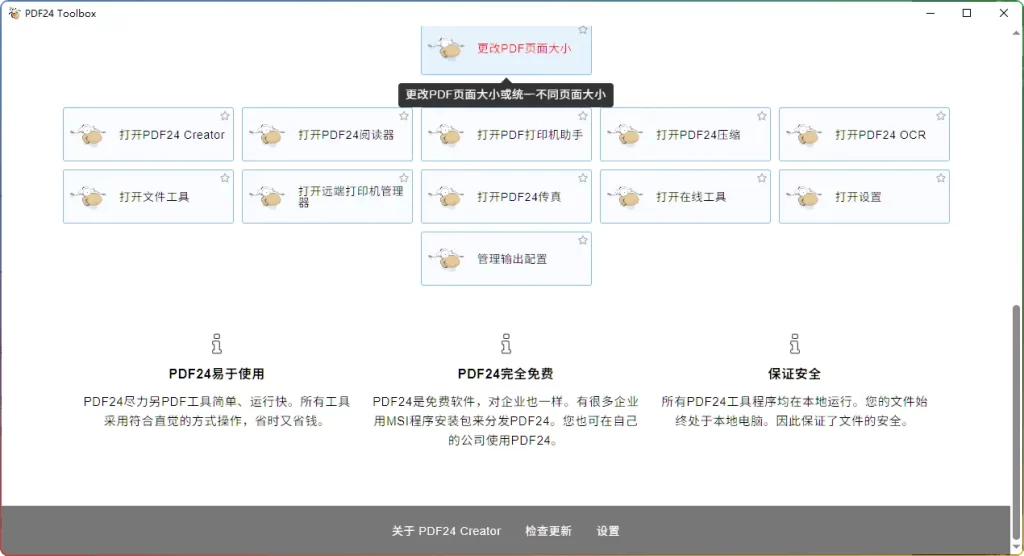Click scrollbar up arrow

pos(1017,32)
